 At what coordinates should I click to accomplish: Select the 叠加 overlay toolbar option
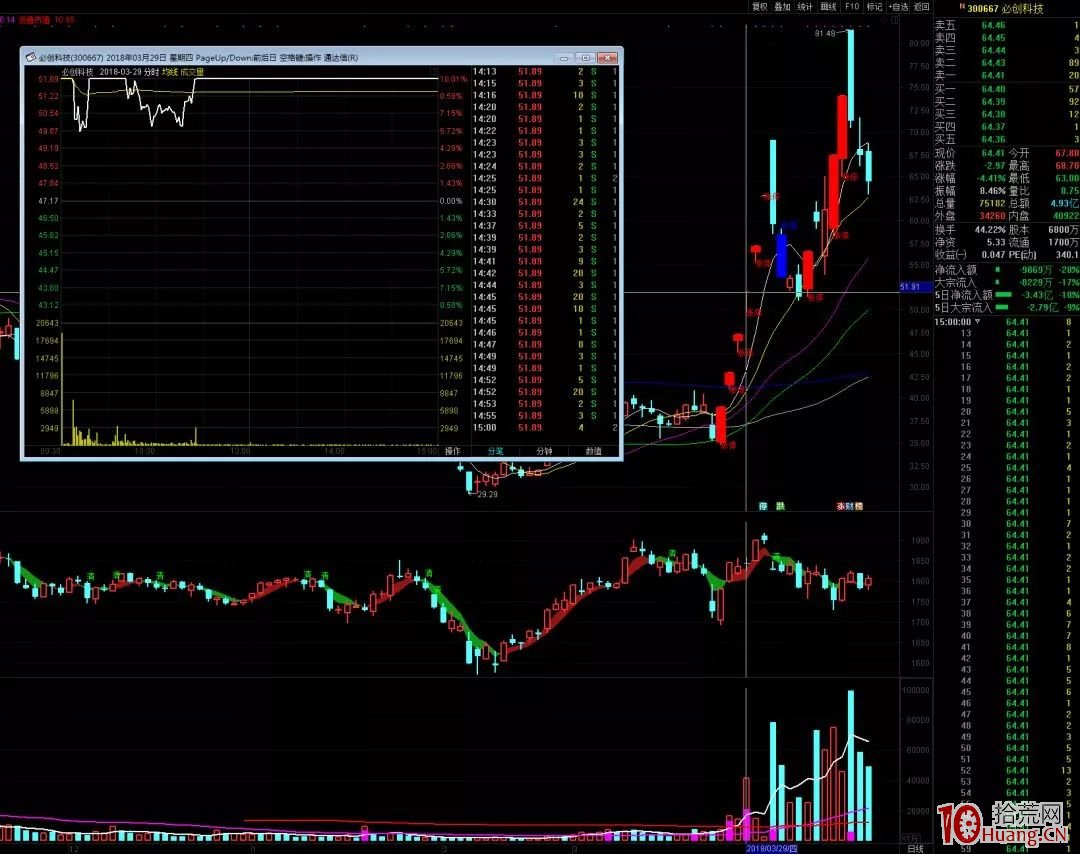[x=782, y=6]
